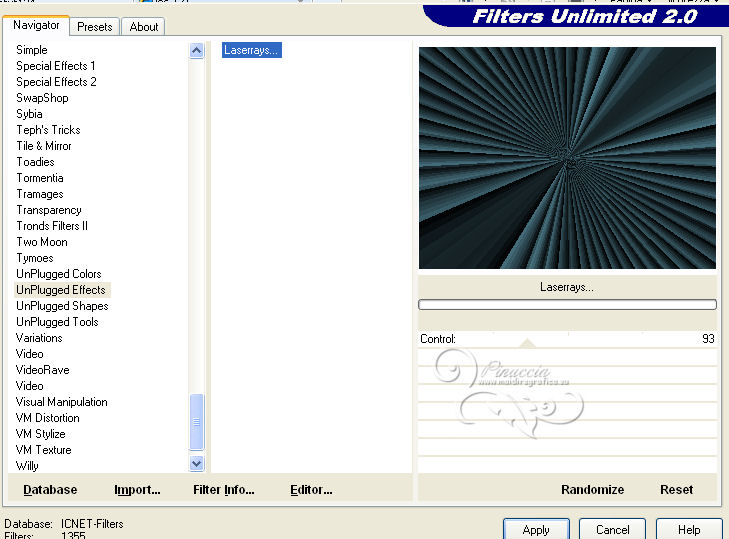Select the Laserrays filter entry

coord(252,50)
